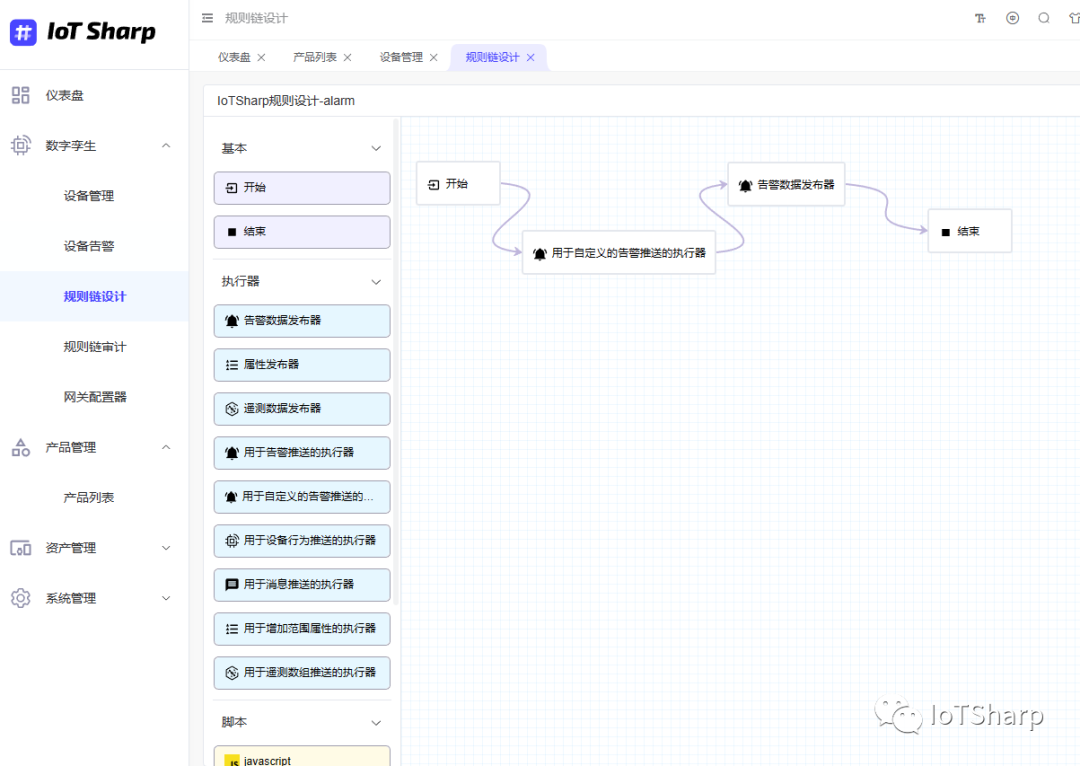This screenshot has height=766, width=1080.
Task: Click bell icon on canvas 用于自定义的告警推送的执行器 node
Action: (540, 254)
